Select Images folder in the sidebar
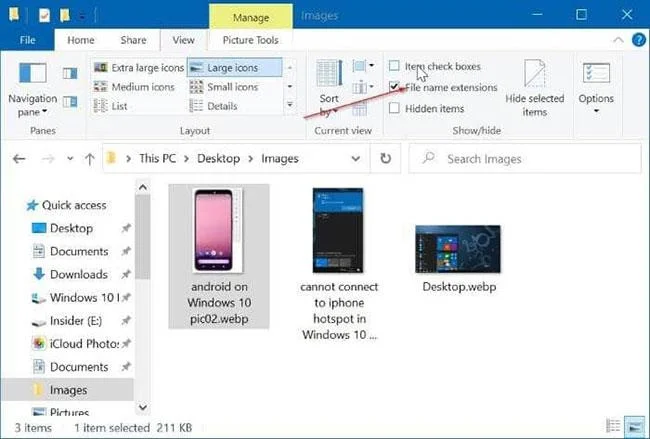 (x=68, y=390)
